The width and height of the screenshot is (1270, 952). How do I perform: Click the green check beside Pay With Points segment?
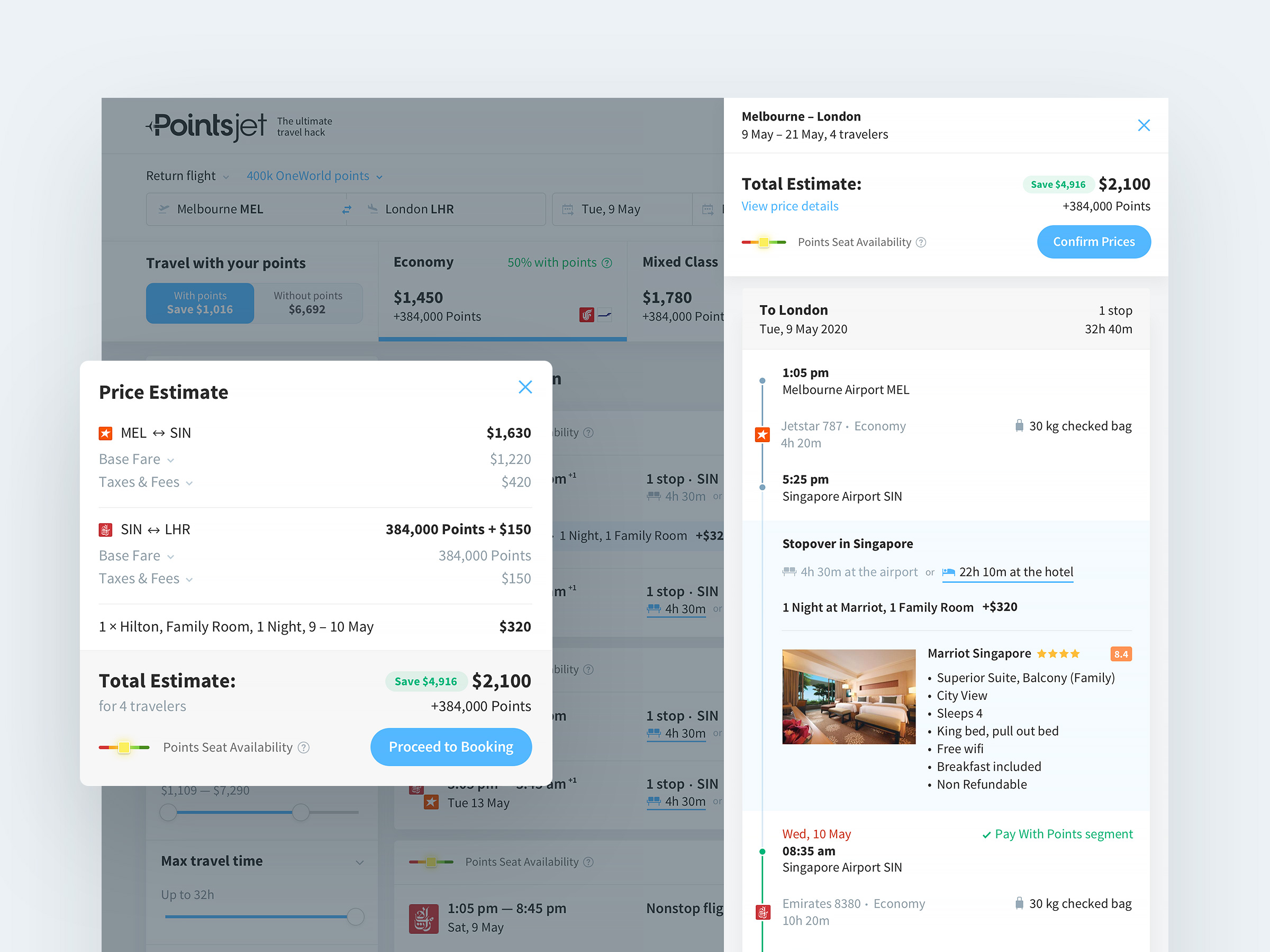click(986, 835)
